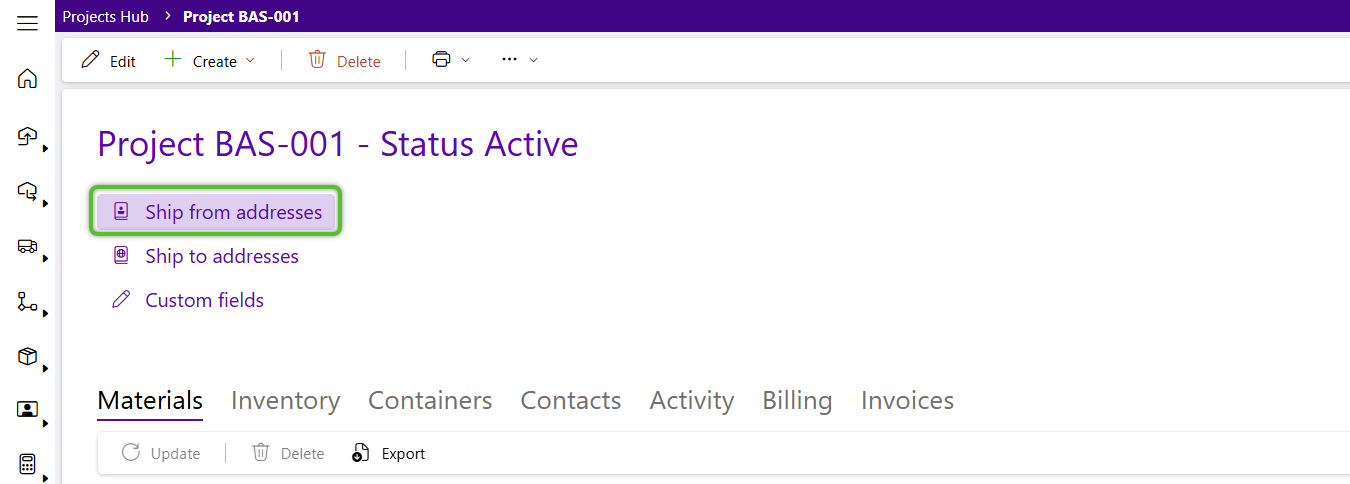Go to the Home sidebar icon
Viewport: 1350px width, 484px height.
click(x=27, y=79)
